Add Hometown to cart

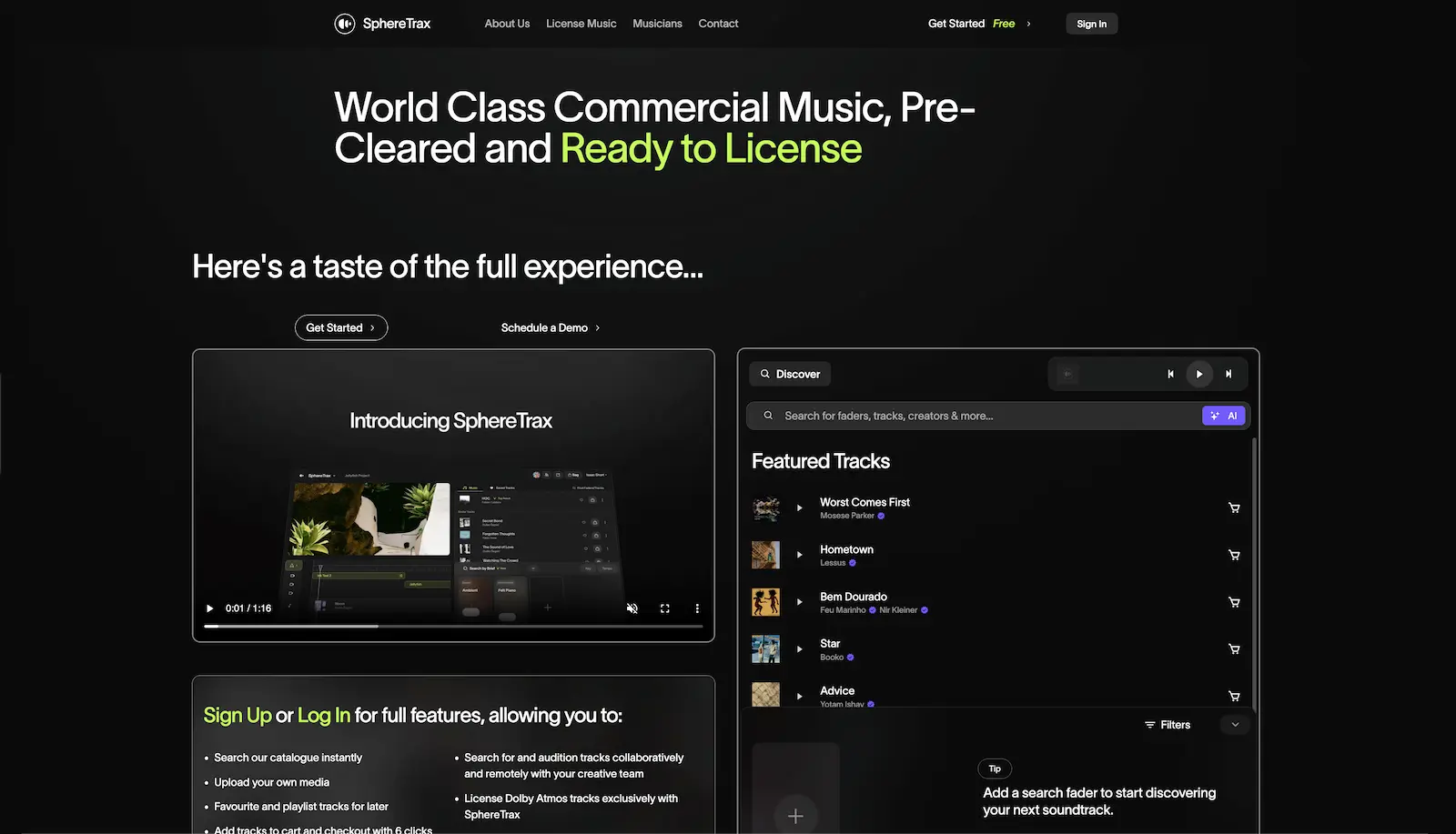(1234, 555)
